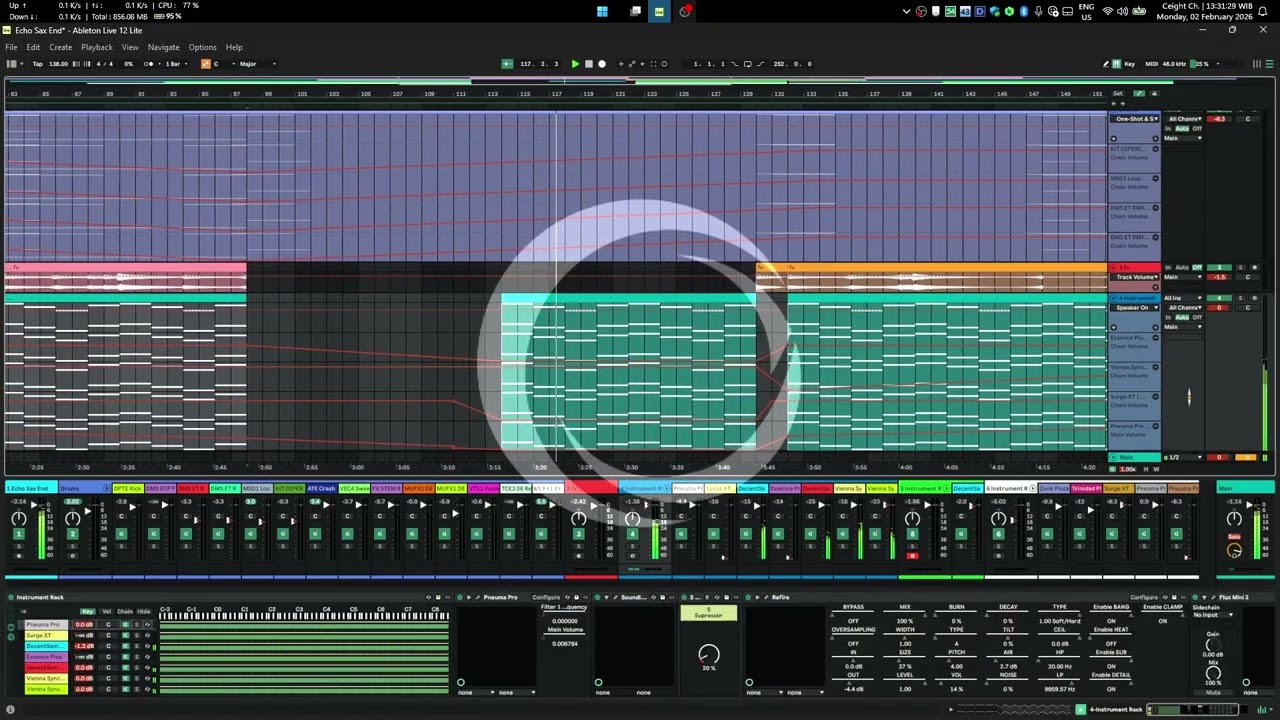The image size is (1280, 720).
Task: Click the Stop button in transport
Action: (x=588, y=64)
